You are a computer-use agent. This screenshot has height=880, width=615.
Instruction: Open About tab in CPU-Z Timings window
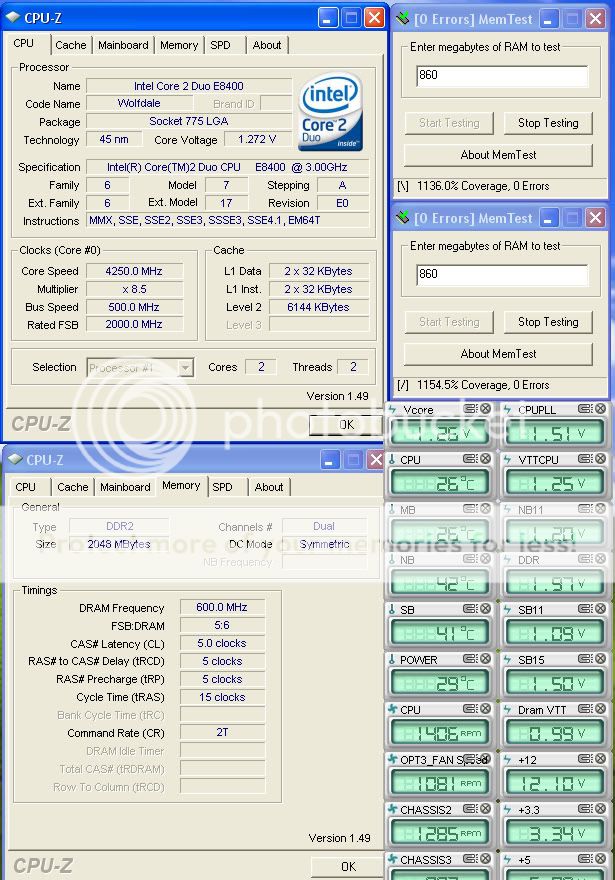[x=269, y=487]
